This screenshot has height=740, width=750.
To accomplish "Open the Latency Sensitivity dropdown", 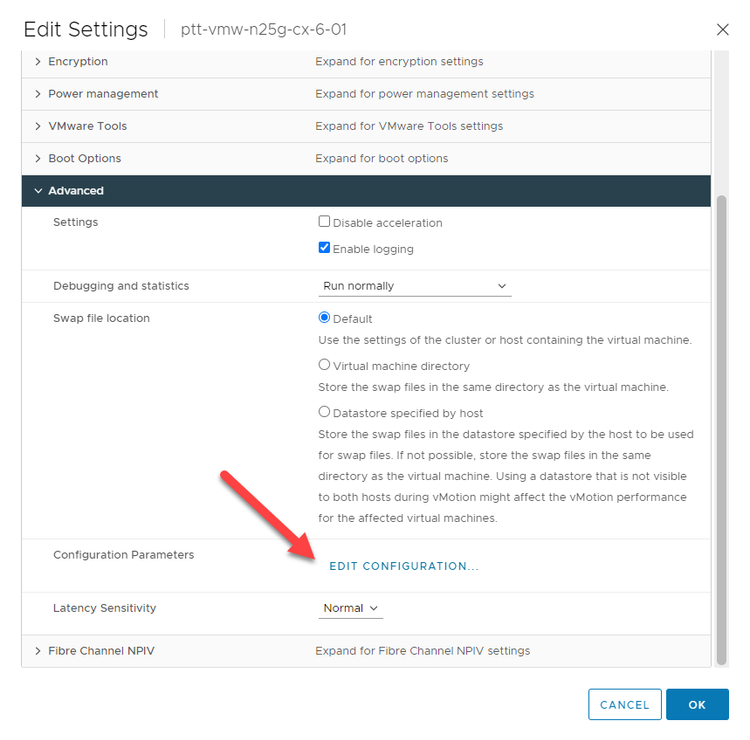I will coord(351,608).
